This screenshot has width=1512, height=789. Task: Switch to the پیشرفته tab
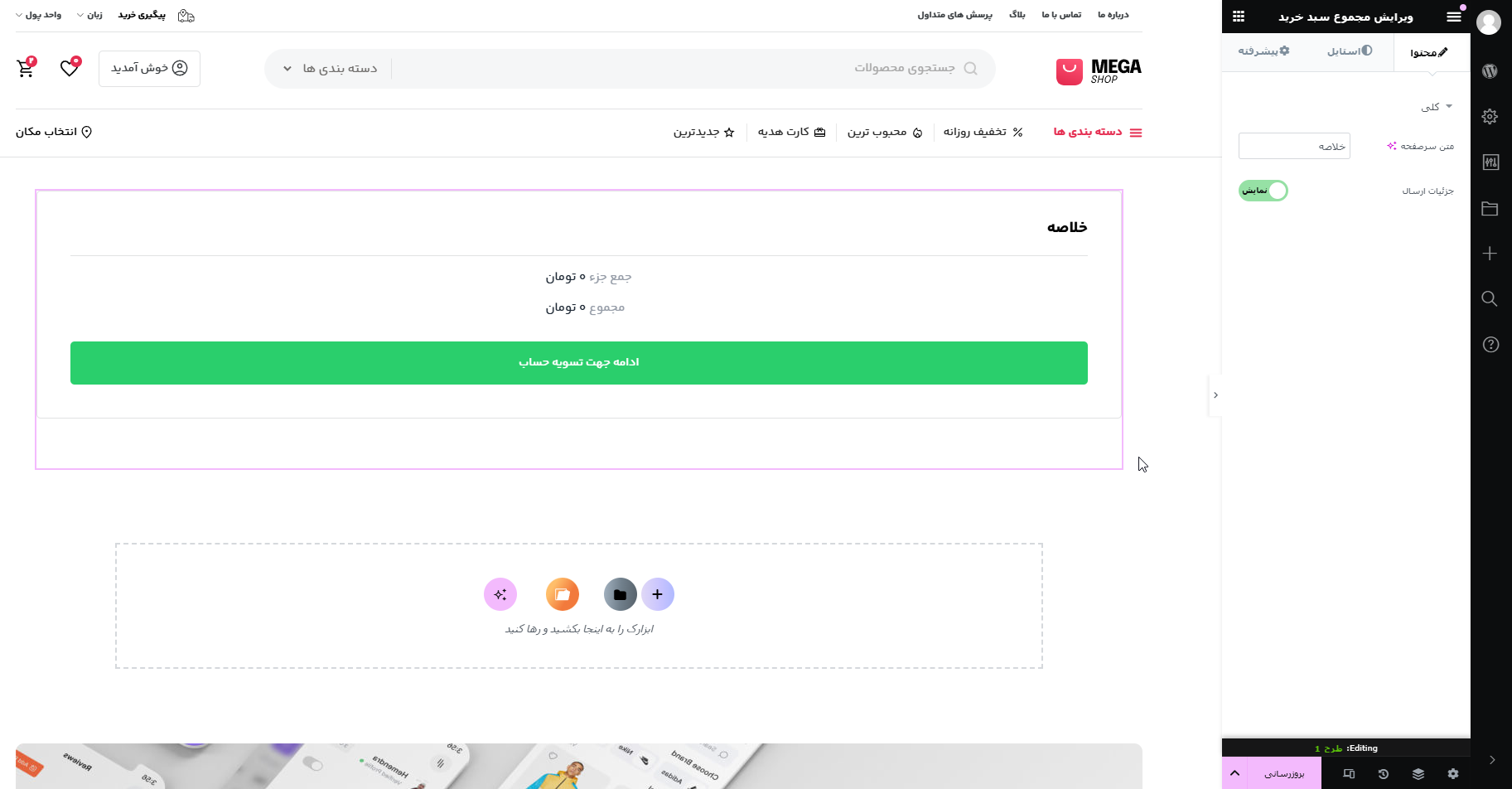pyautogui.click(x=1263, y=51)
